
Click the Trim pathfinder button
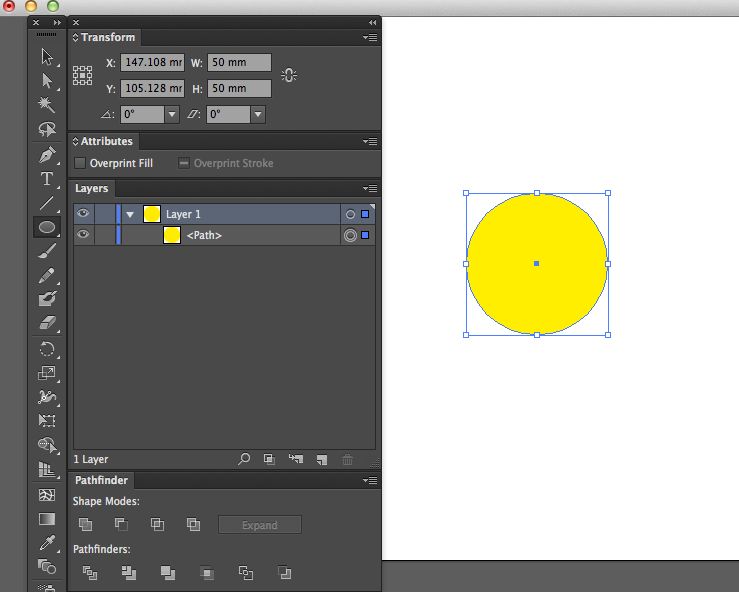[x=129, y=573]
